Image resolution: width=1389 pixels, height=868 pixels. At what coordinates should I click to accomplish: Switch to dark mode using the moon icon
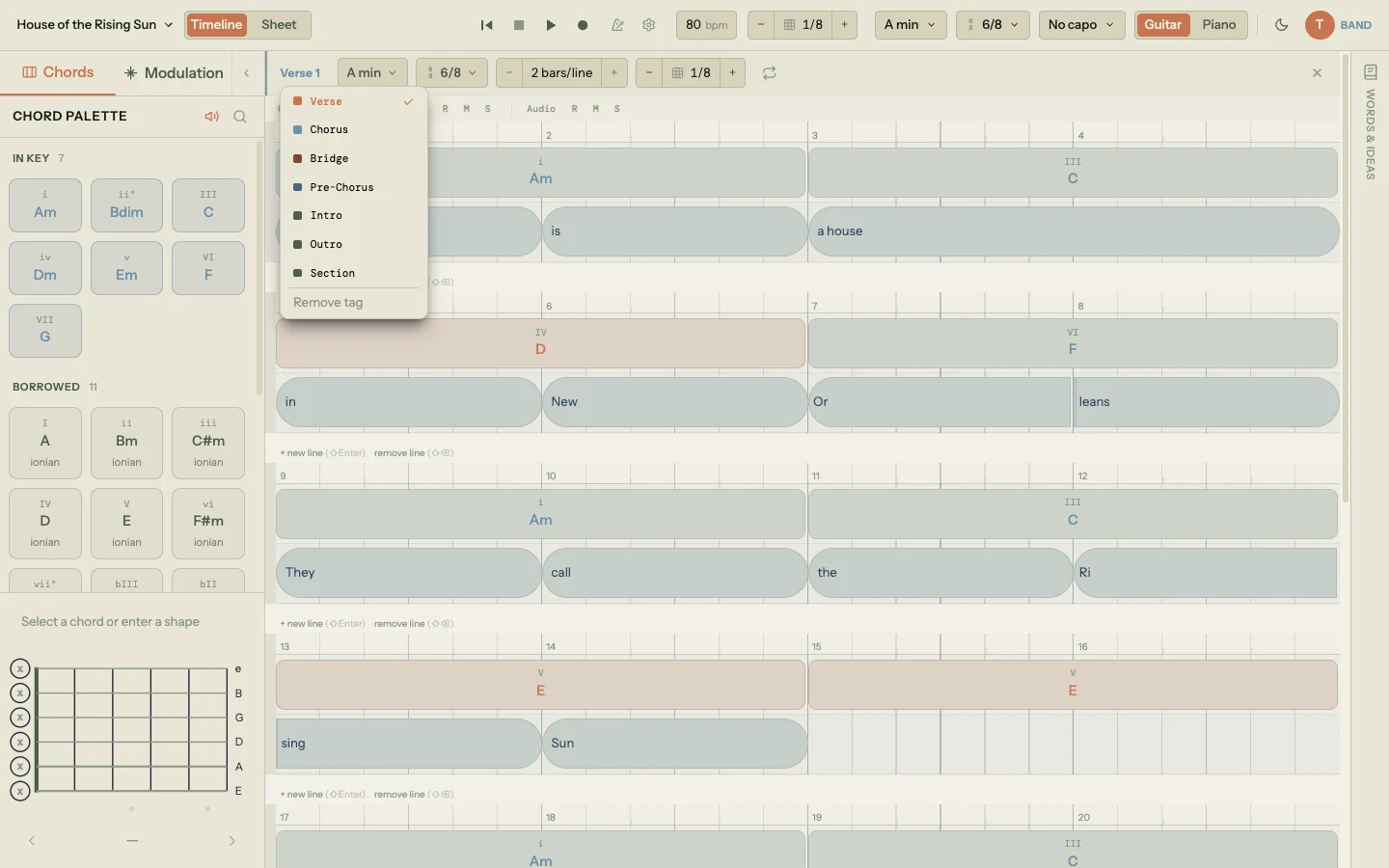(1282, 25)
